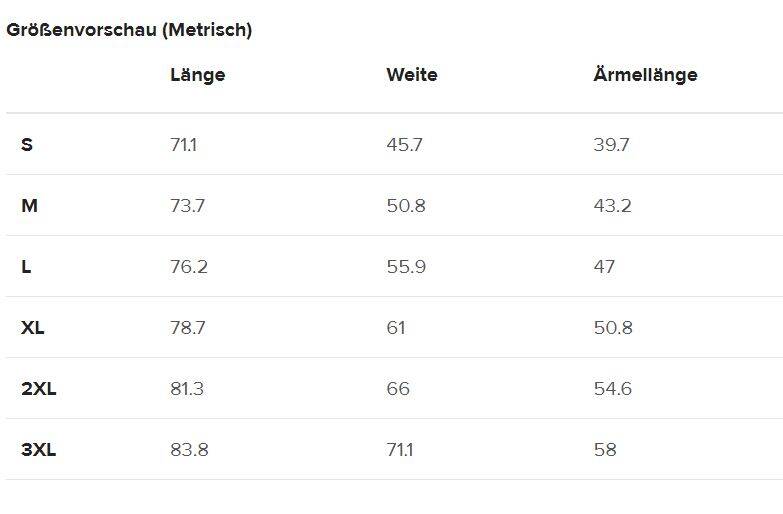Image resolution: width=783 pixels, height=514 pixels.
Task: Click the Größenvorschau (Metrisch) heading
Action: click(129, 30)
